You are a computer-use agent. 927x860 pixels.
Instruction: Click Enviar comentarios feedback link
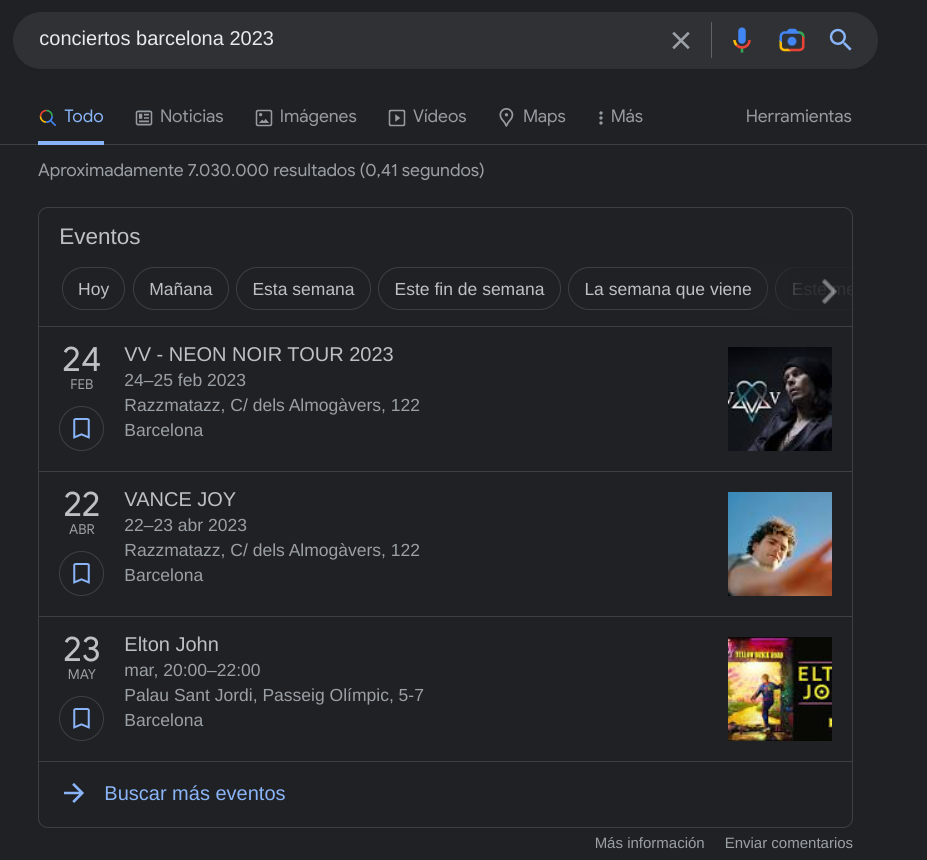coord(789,843)
